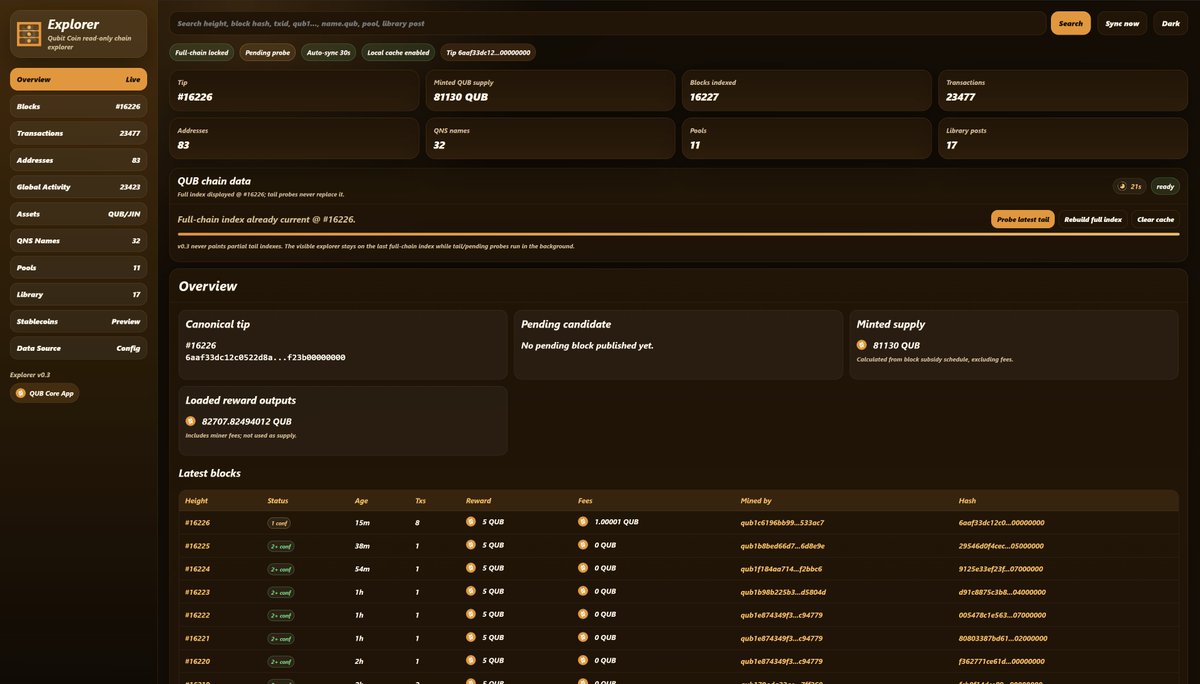The image size is (1200, 684).
Task: Open miner address qub1c6196bb99...533ac7
Action: coord(782,522)
